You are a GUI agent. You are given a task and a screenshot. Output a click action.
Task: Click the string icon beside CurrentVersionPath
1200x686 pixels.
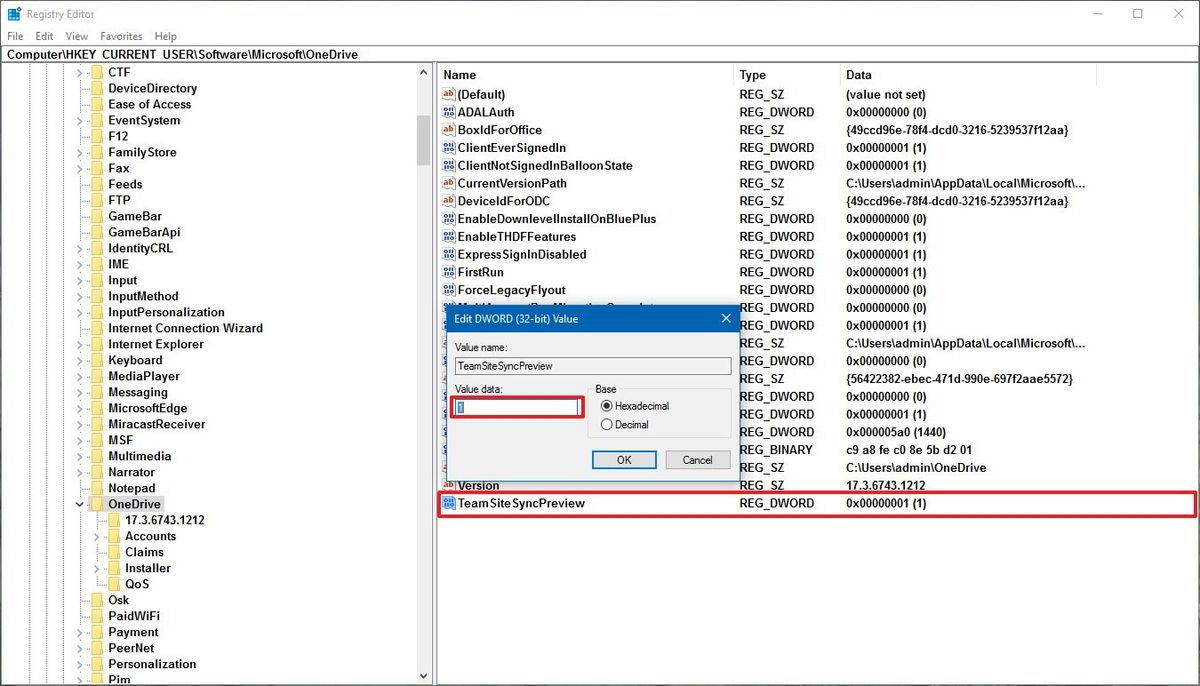coord(448,183)
